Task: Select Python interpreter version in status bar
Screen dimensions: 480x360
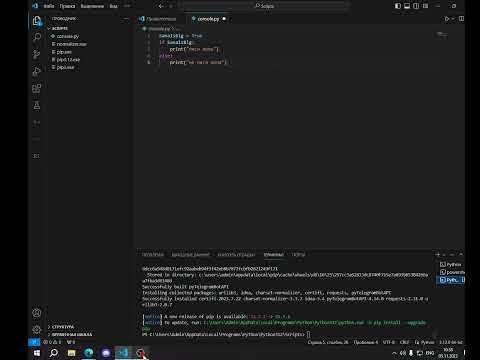Action: click(451, 342)
